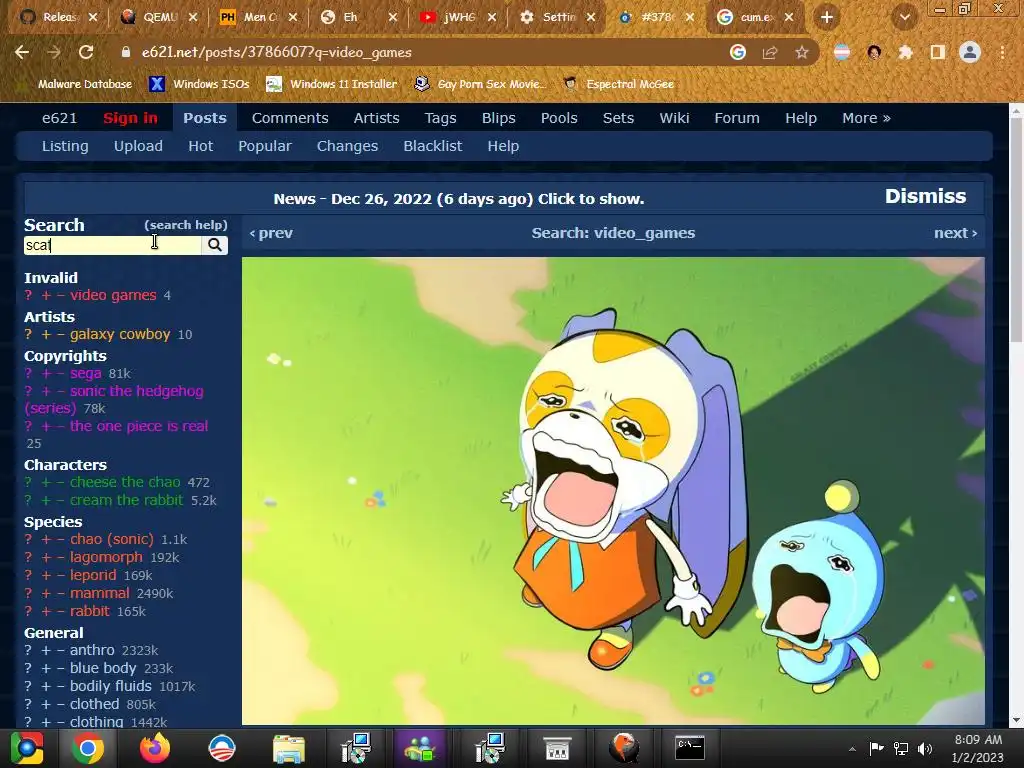Viewport: 1024px width, 768px height.
Task: Open File Explorer from the taskbar
Action: [x=288, y=748]
